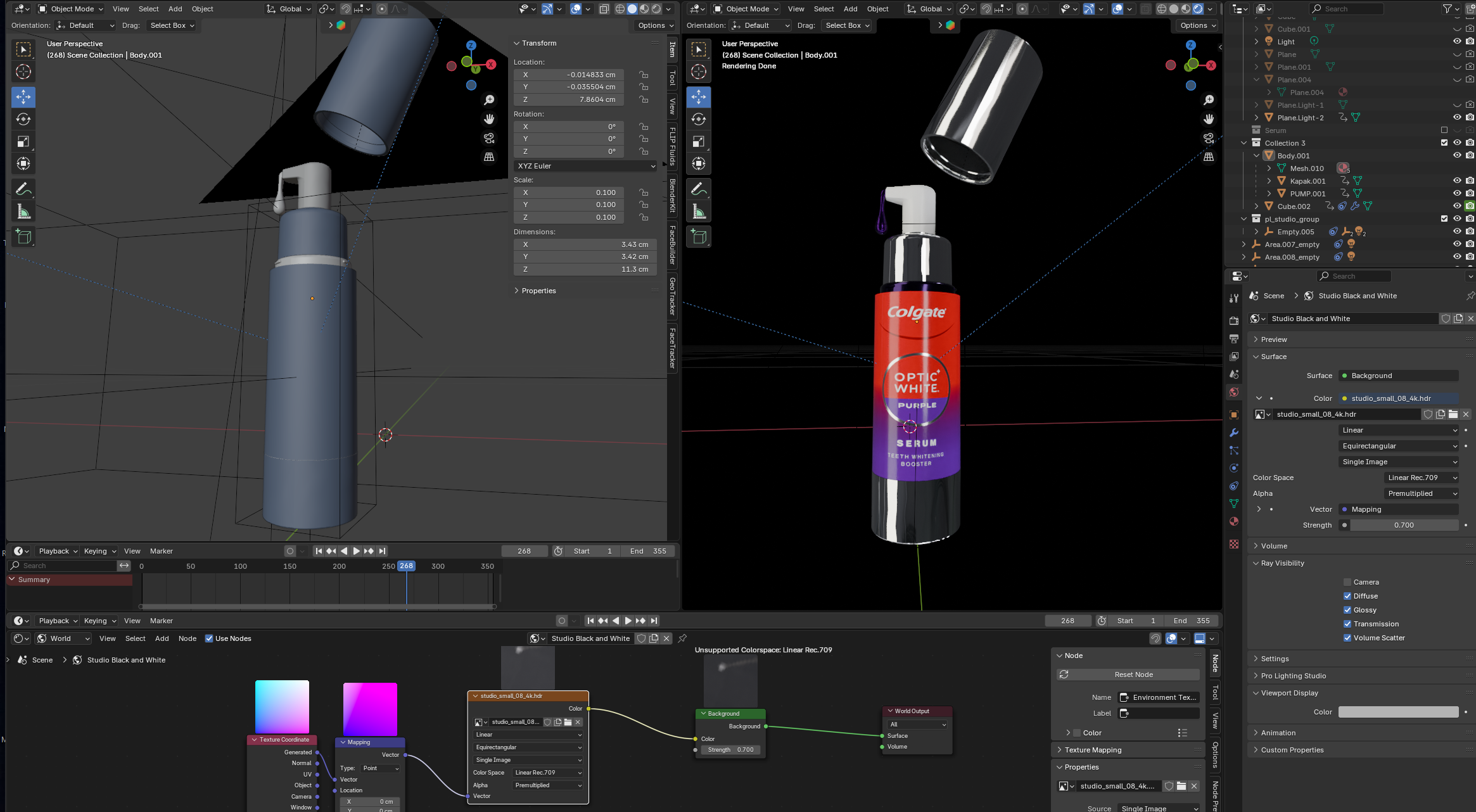Open Object Mode dropdown in left viewport
The image size is (1476, 812).
(x=70, y=9)
